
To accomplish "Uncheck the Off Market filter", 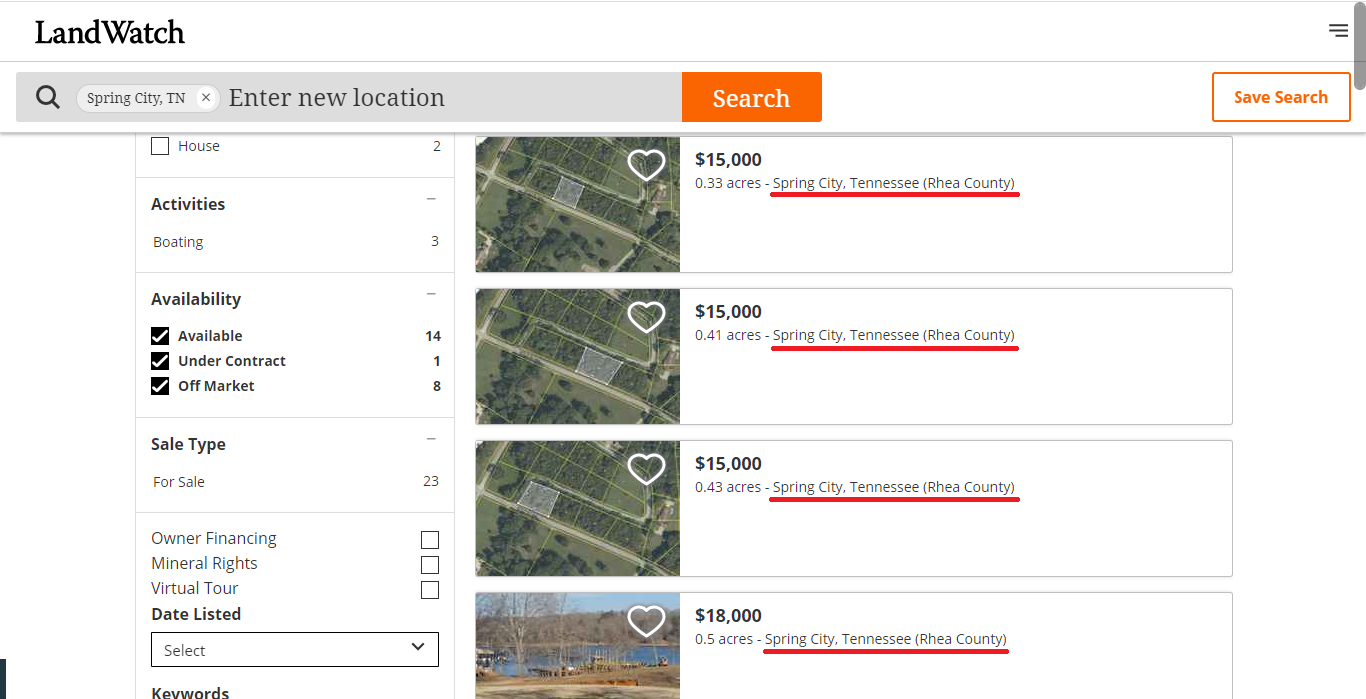I will click(160, 385).
